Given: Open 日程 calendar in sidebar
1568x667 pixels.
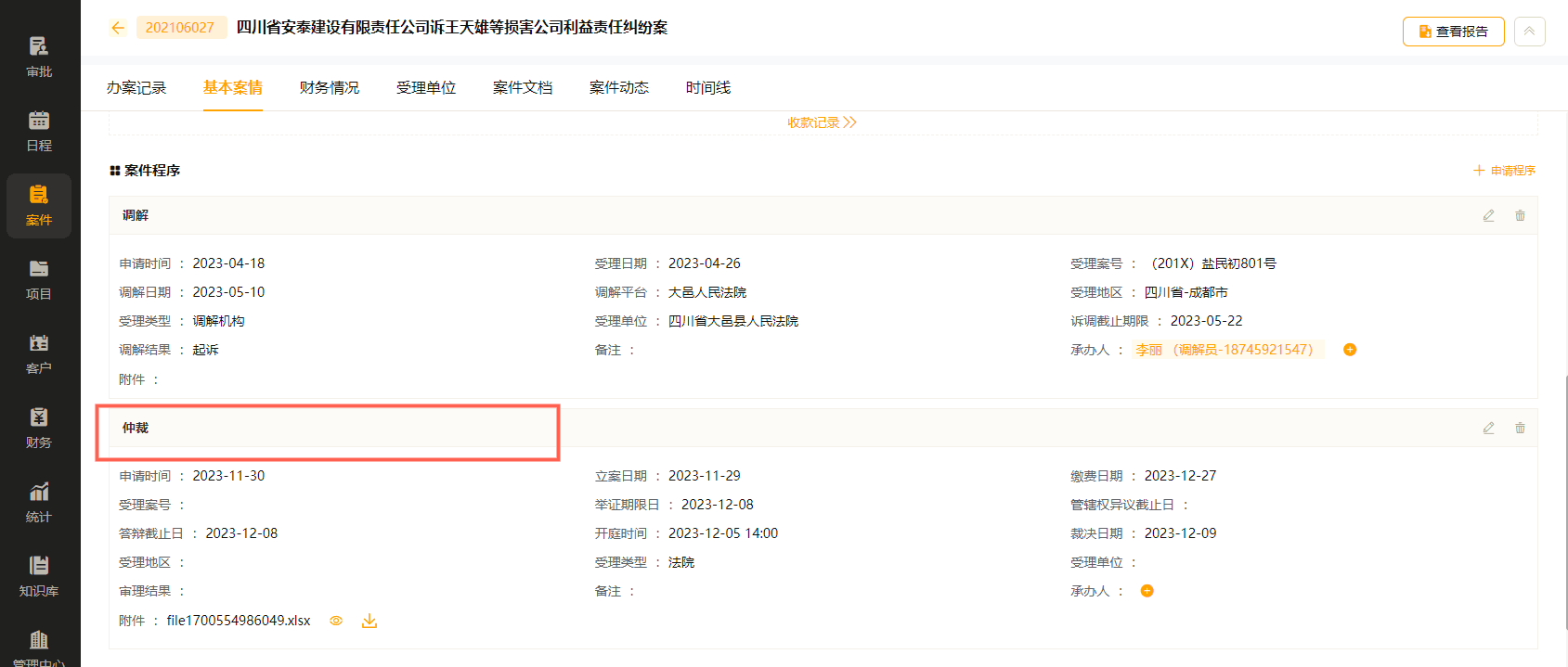Looking at the screenshot, I should [x=39, y=131].
